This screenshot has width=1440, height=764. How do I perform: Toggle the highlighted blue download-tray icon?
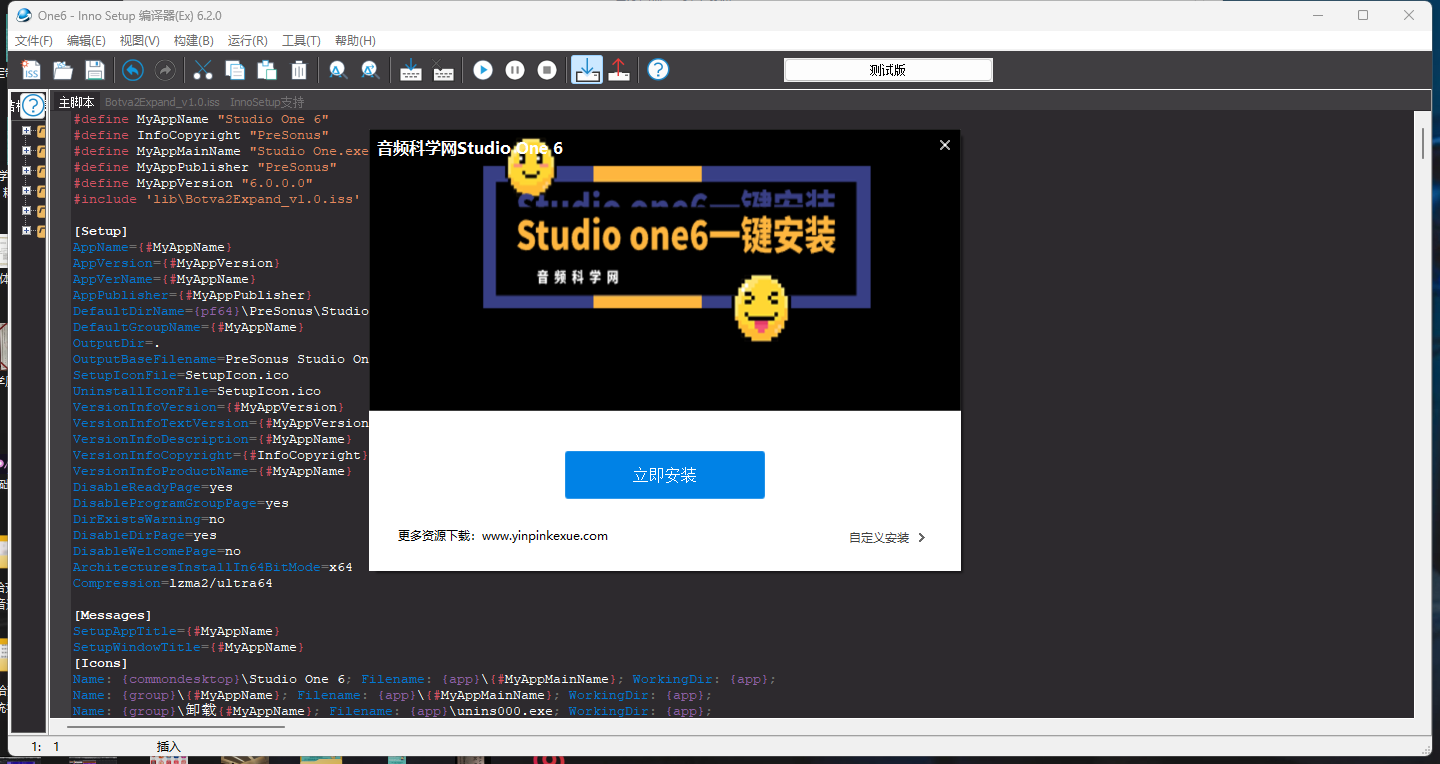(x=587, y=70)
